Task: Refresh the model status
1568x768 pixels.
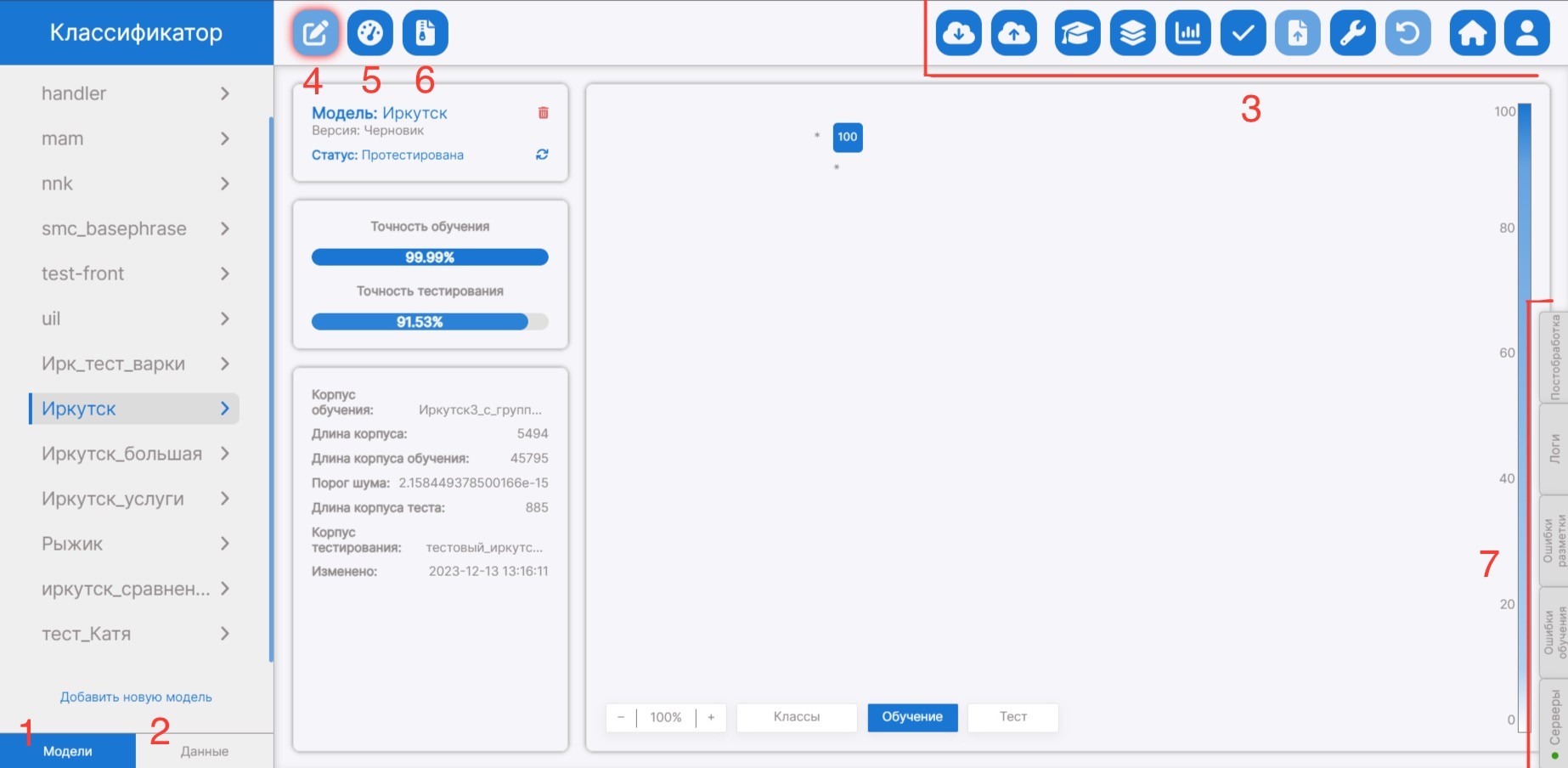Action: click(542, 155)
